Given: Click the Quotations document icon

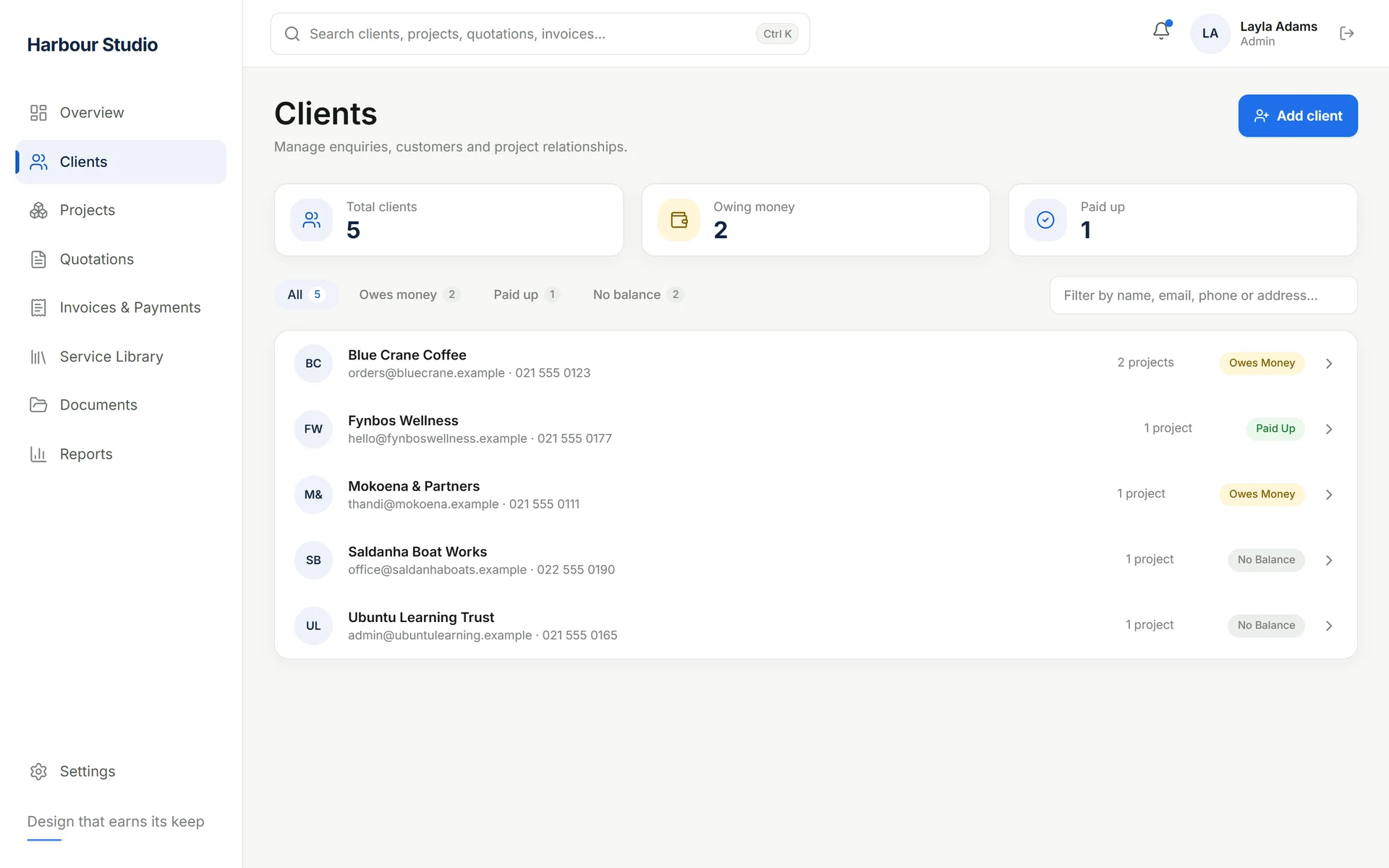Looking at the screenshot, I should pos(38,259).
